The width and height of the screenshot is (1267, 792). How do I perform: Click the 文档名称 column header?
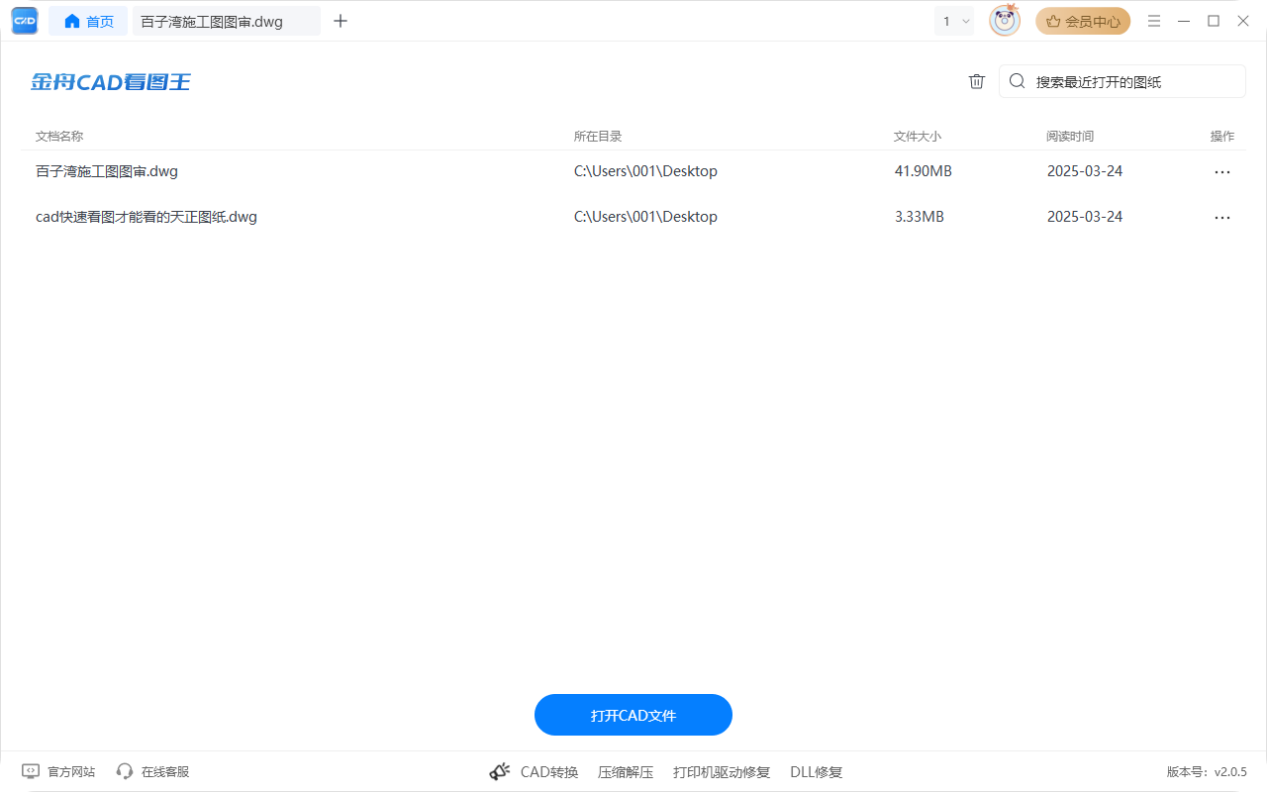[x=60, y=136]
